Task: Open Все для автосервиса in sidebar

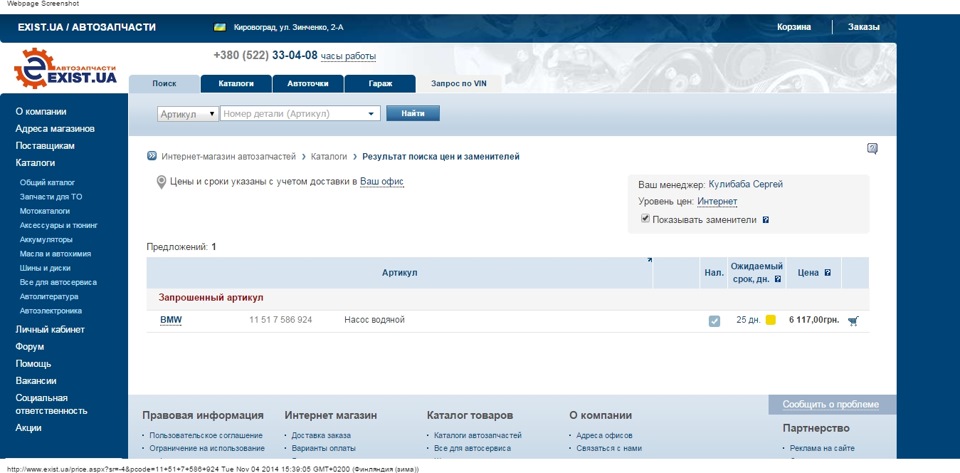Action: point(58,282)
